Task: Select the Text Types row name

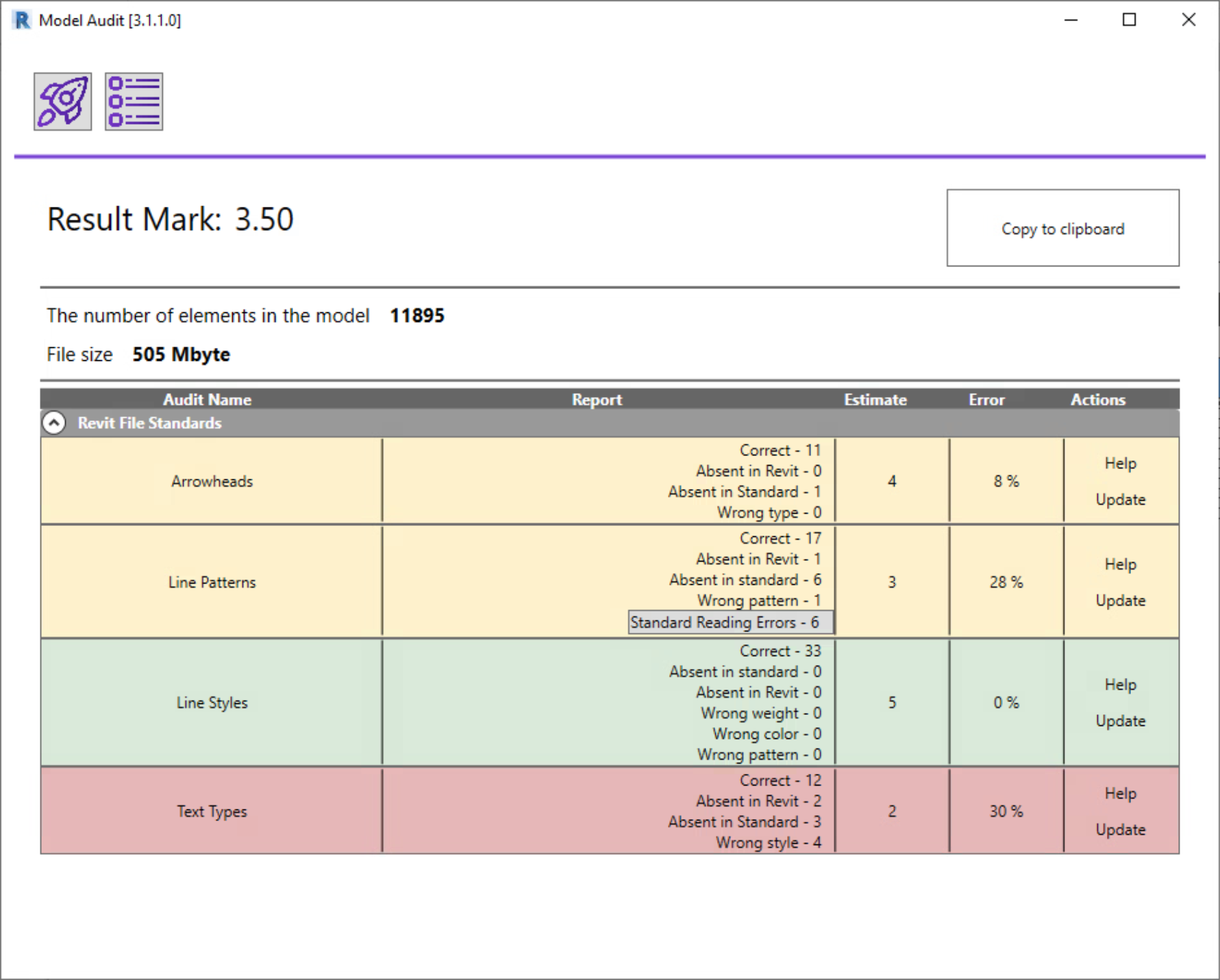Action: coord(212,812)
